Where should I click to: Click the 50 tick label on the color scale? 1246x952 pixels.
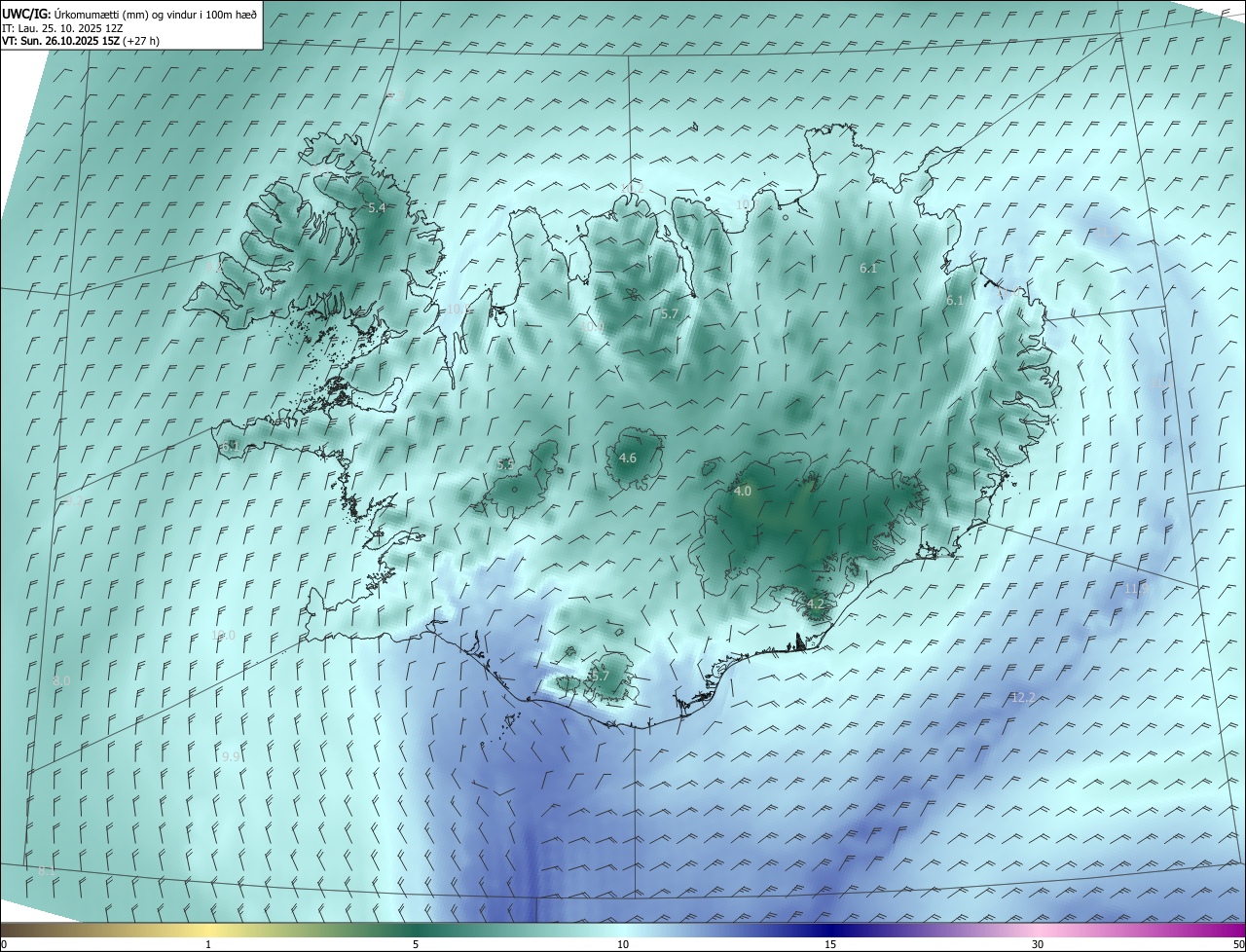click(x=1238, y=944)
